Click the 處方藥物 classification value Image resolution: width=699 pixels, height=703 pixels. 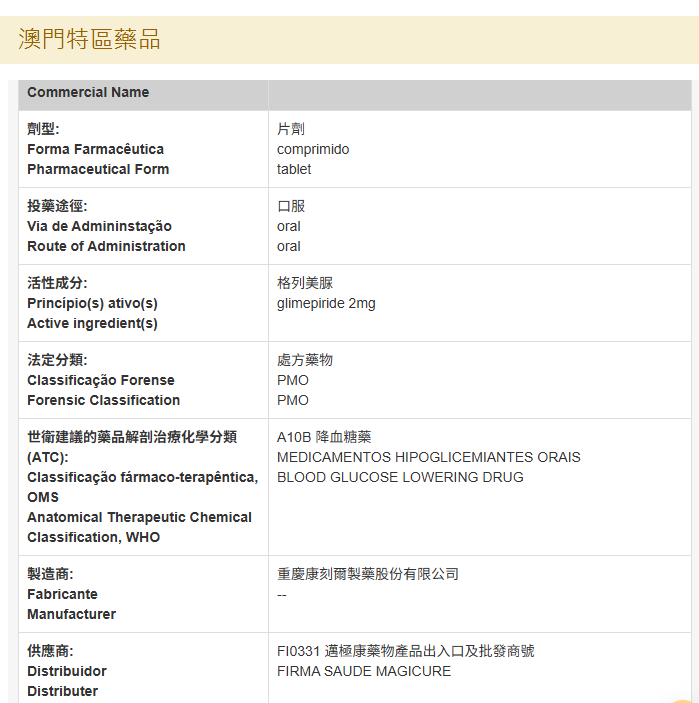pos(305,360)
